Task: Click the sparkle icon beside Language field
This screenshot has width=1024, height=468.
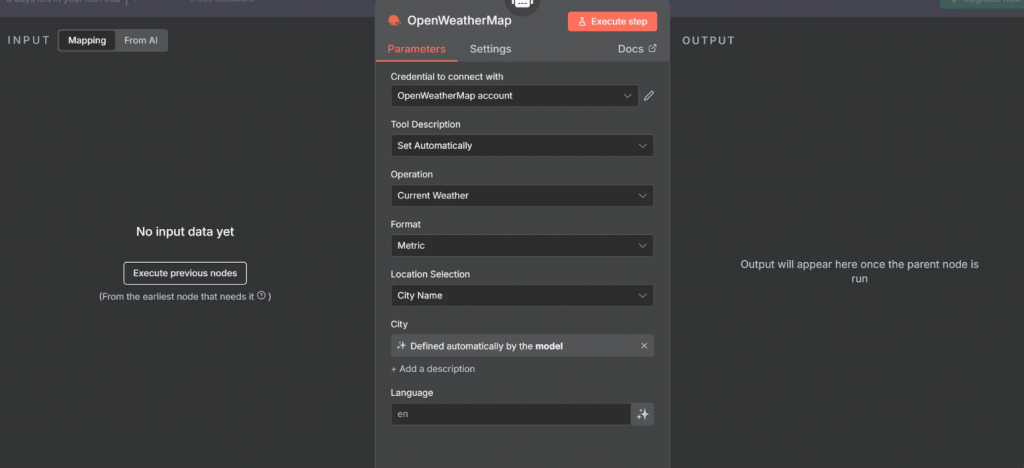Action: 643,414
